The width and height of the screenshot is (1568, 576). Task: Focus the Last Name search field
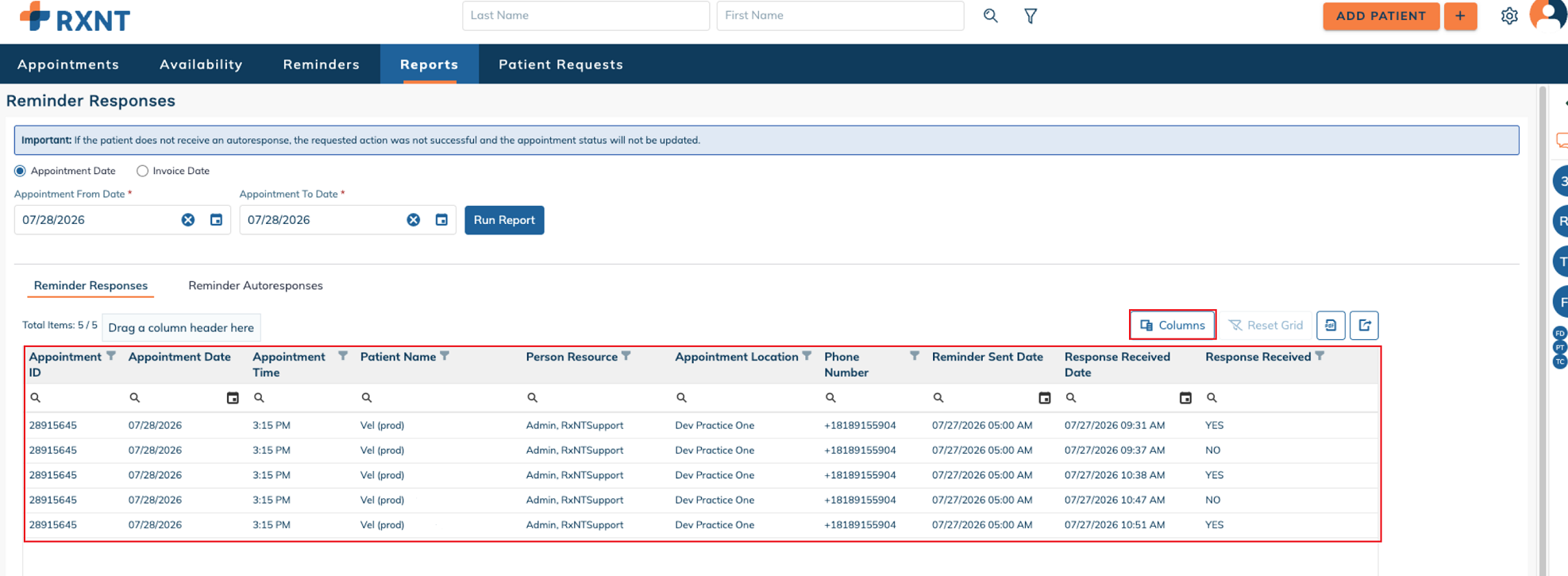[586, 16]
